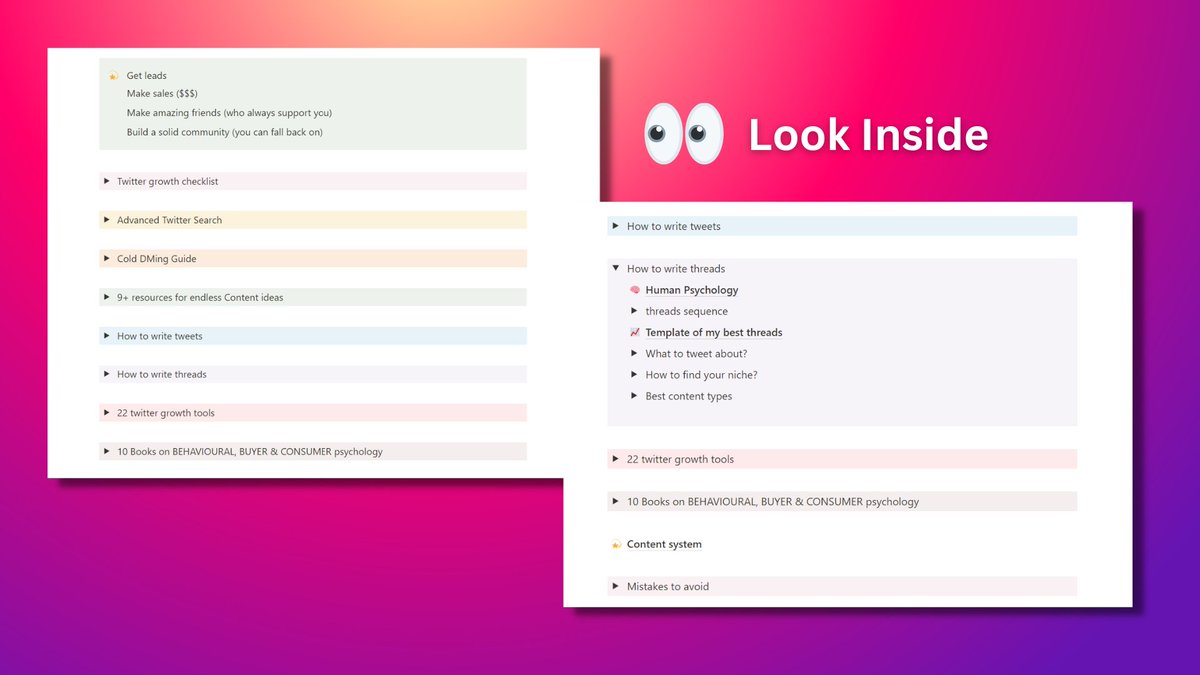
Task: Collapse the open How to write threads arrow in right page
Action: (616, 269)
